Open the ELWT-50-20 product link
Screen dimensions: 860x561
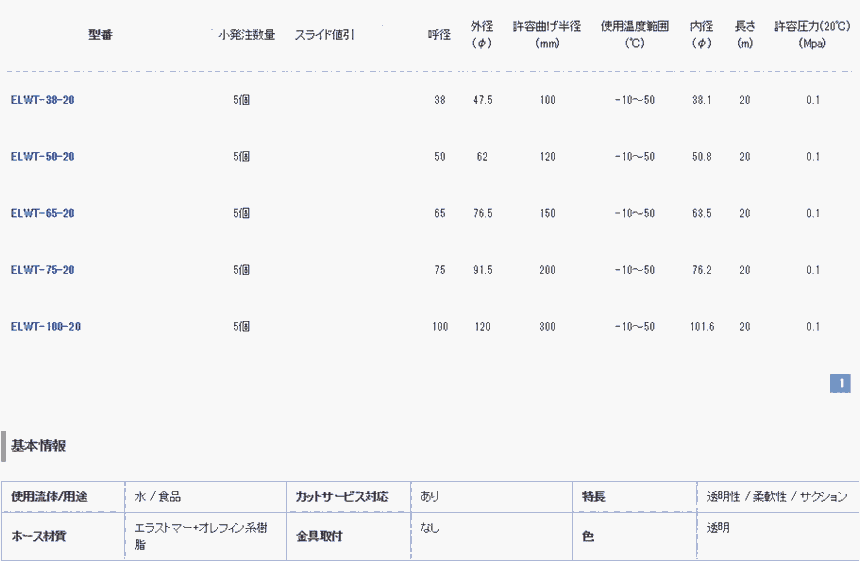pyautogui.click(x=42, y=157)
